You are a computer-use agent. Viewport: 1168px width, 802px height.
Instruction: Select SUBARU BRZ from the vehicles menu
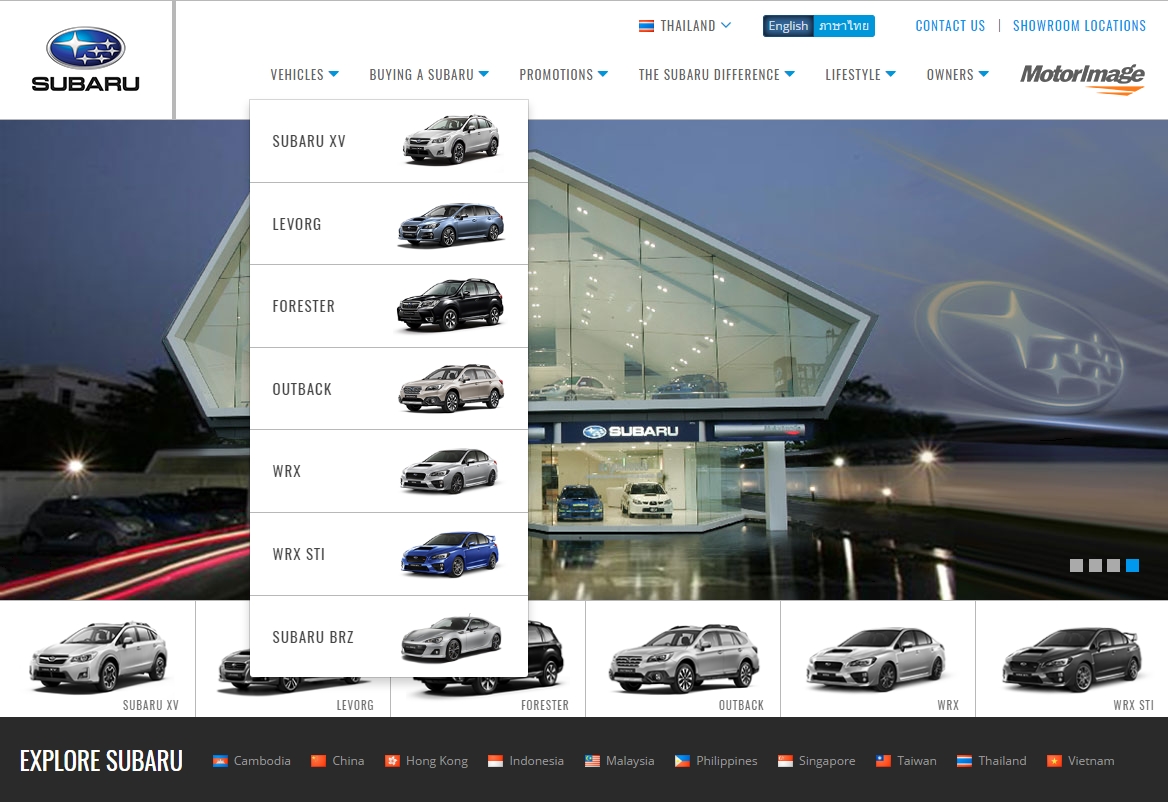point(389,637)
